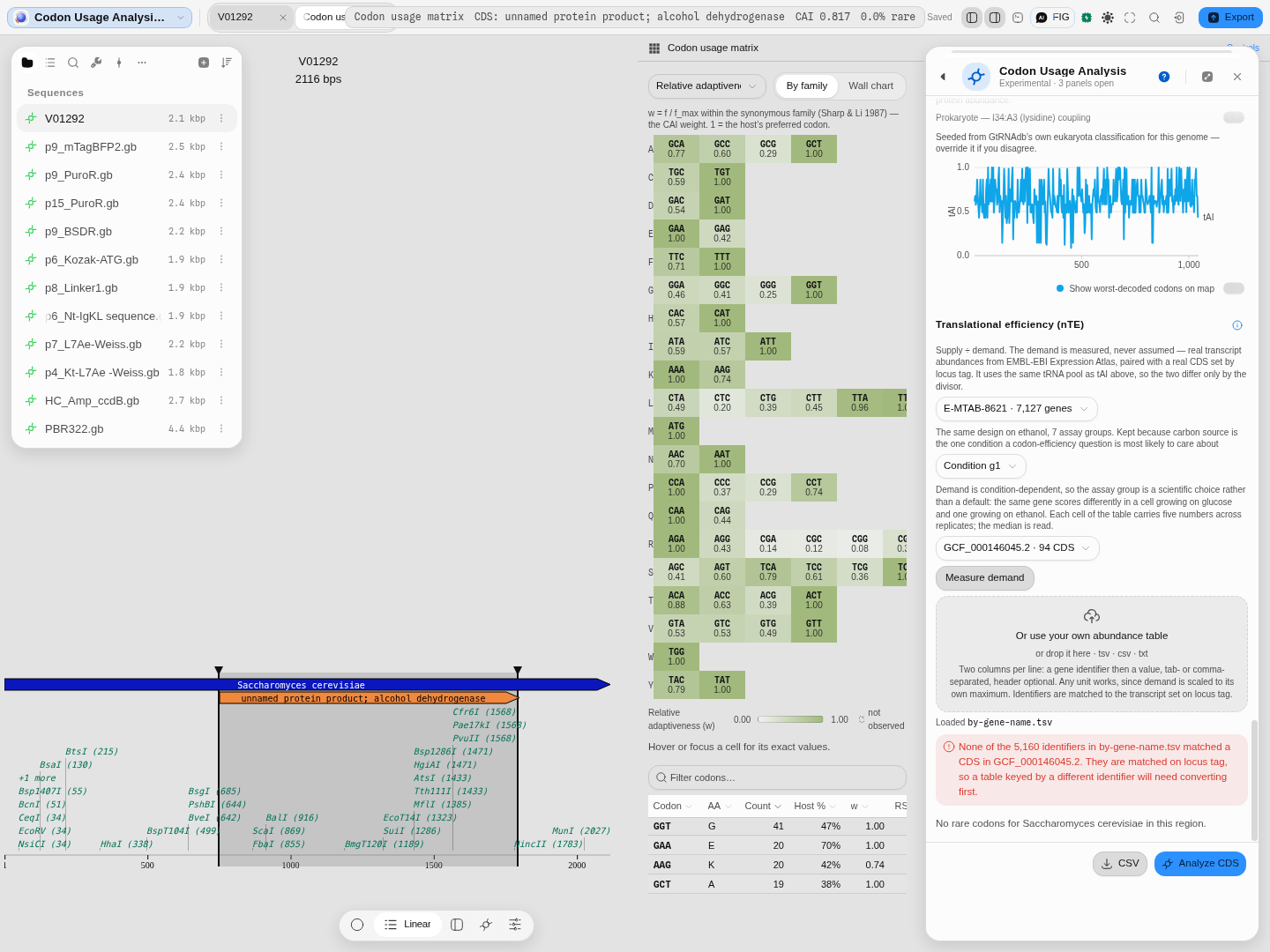The width and height of the screenshot is (1270, 952).
Task: Open the AI FIG assistant button
Action: pyautogui.click(x=1052, y=18)
